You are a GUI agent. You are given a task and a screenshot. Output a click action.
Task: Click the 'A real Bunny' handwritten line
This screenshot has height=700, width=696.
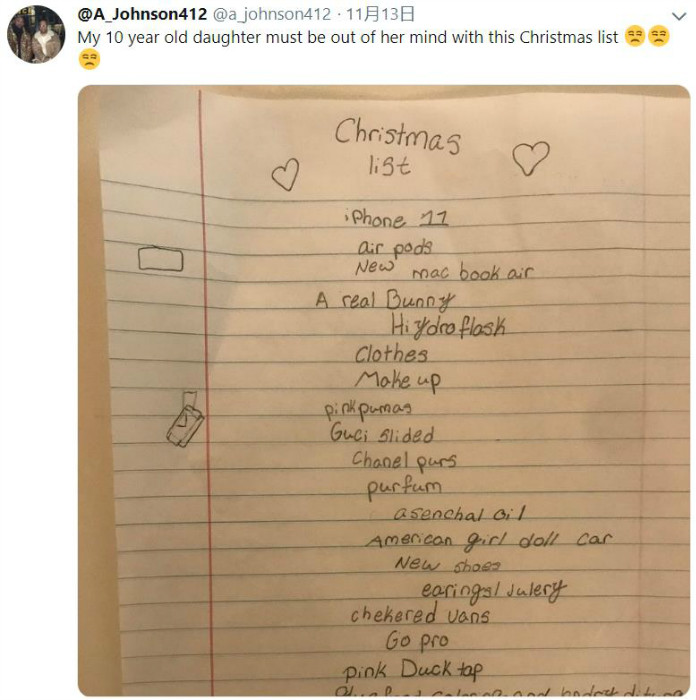385,300
